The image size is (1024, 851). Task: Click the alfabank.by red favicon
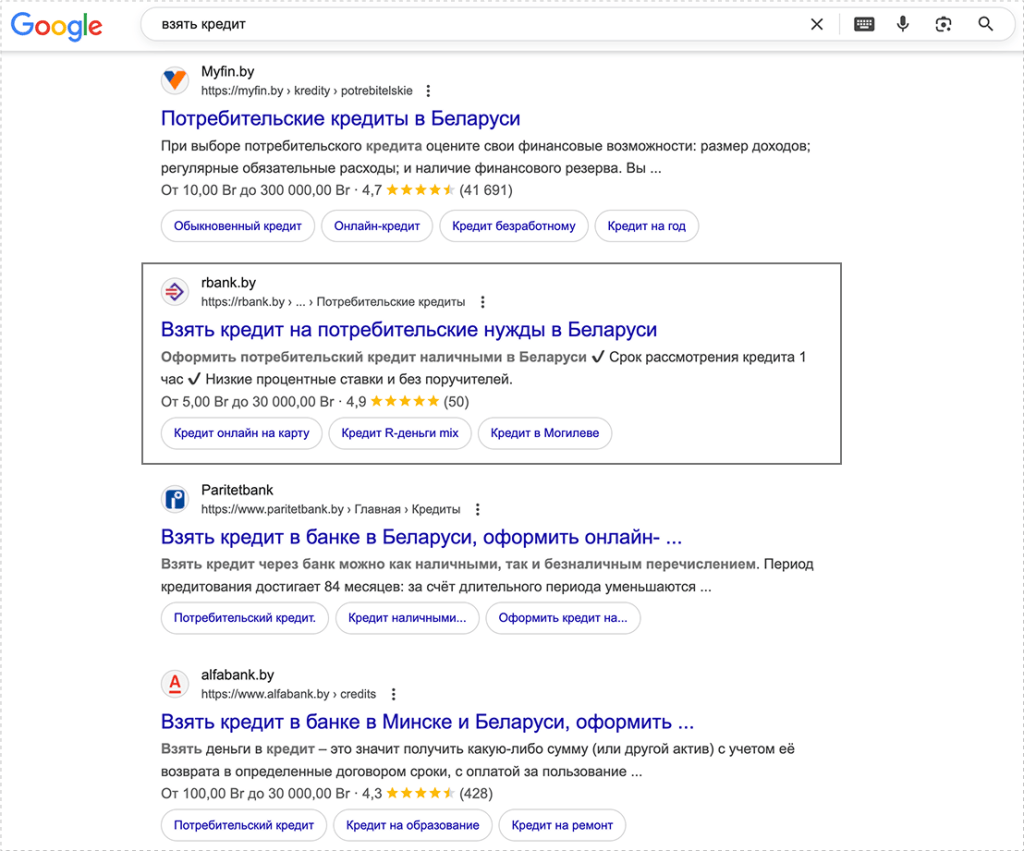click(175, 684)
